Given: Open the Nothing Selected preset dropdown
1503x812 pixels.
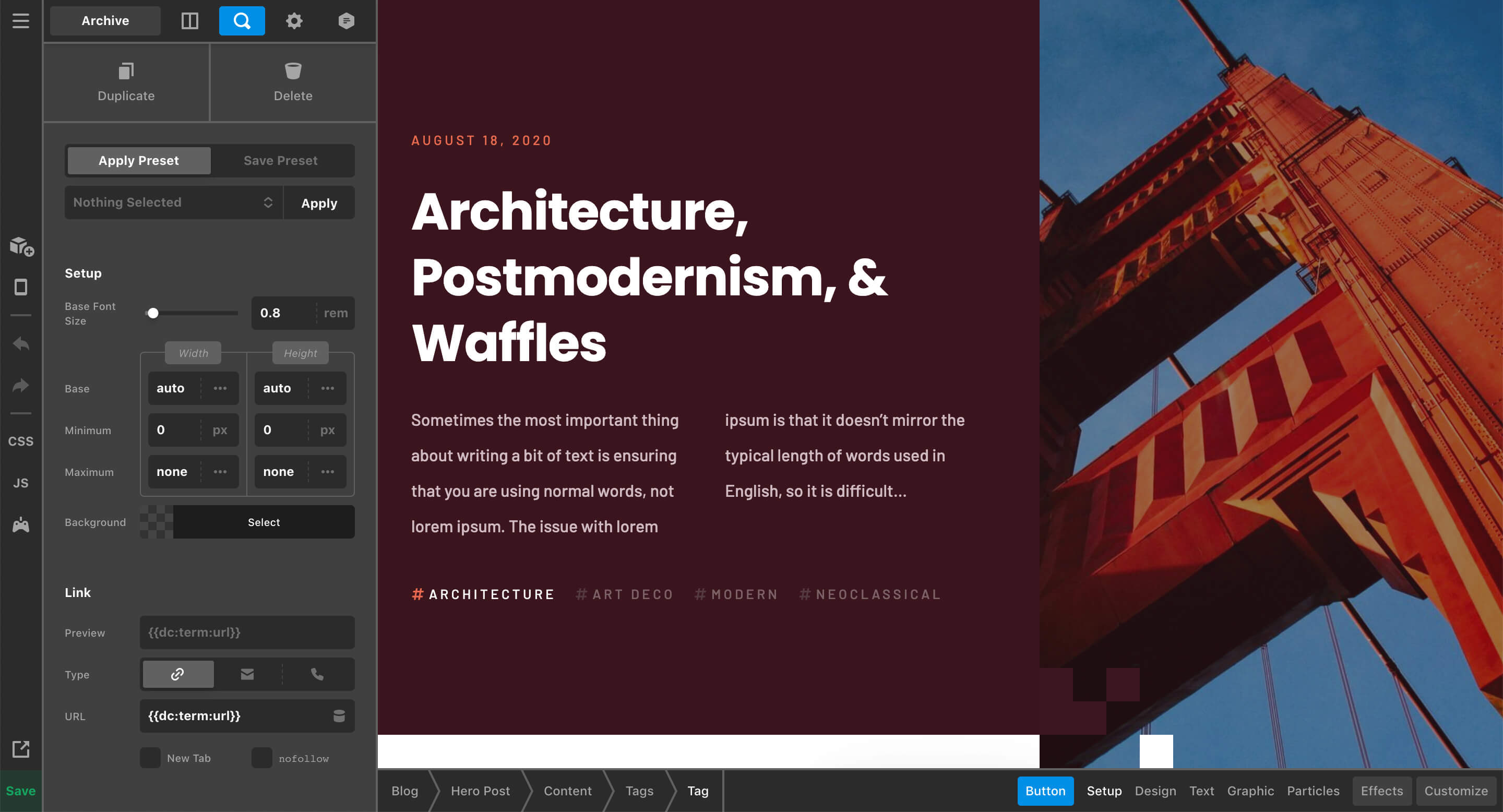Looking at the screenshot, I should (x=173, y=202).
